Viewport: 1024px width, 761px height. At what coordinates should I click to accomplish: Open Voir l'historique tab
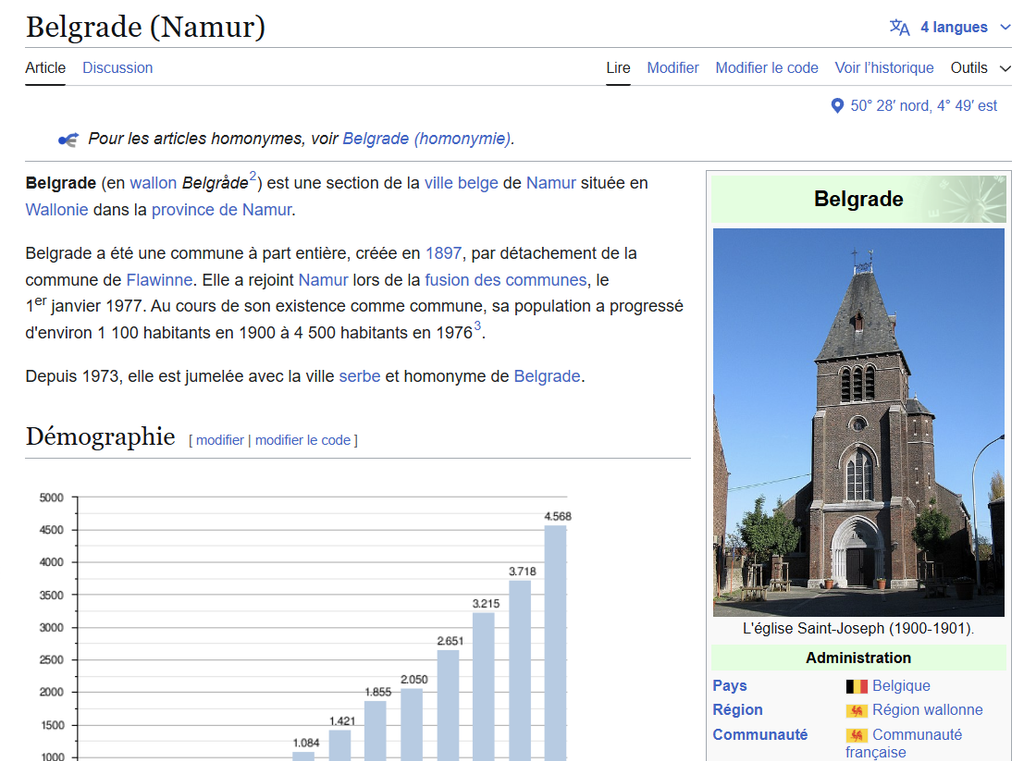pyautogui.click(x=884, y=68)
